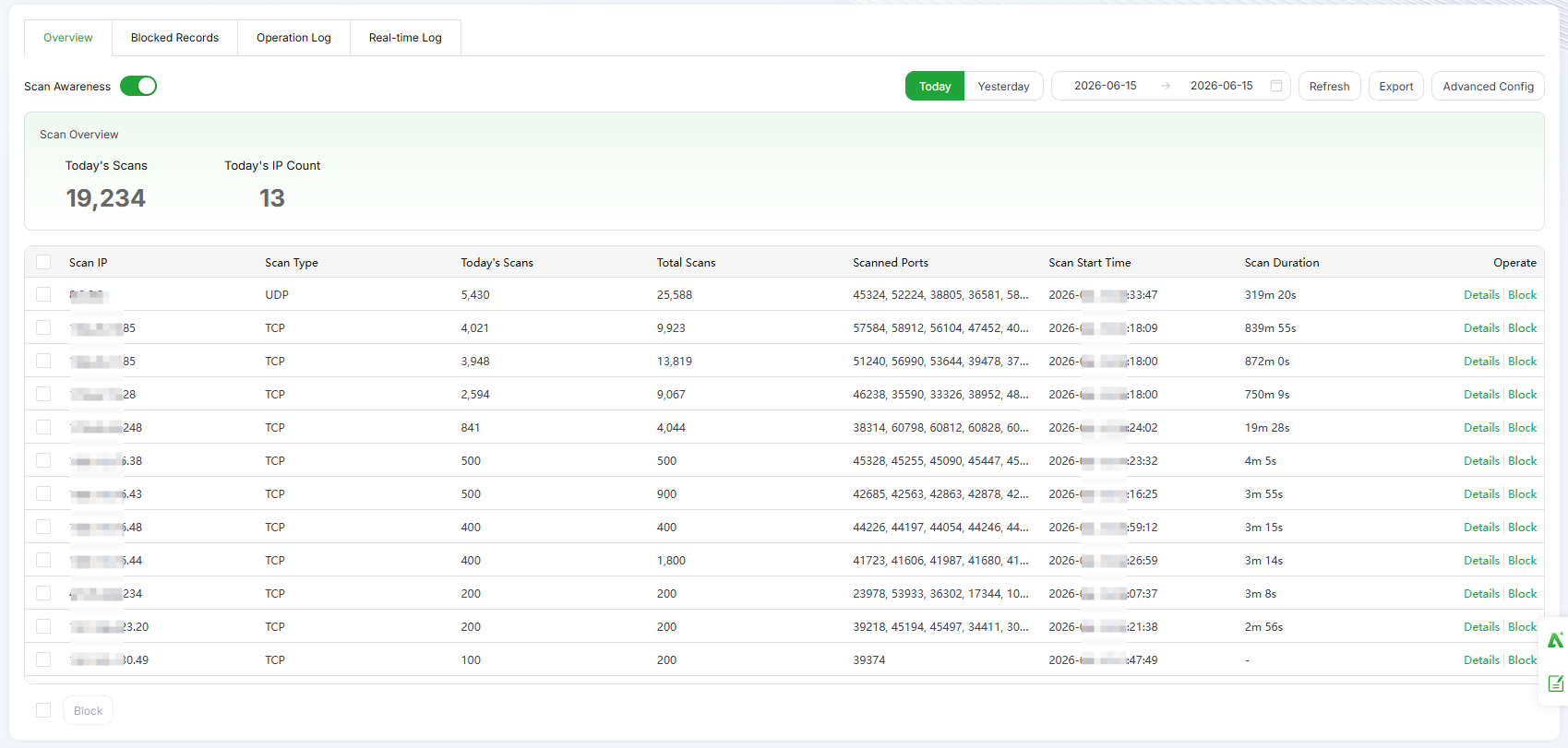Image resolution: width=1568 pixels, height=748 pixels.
Task: Select checkbox for row with 841 scans
Action: 43,427
